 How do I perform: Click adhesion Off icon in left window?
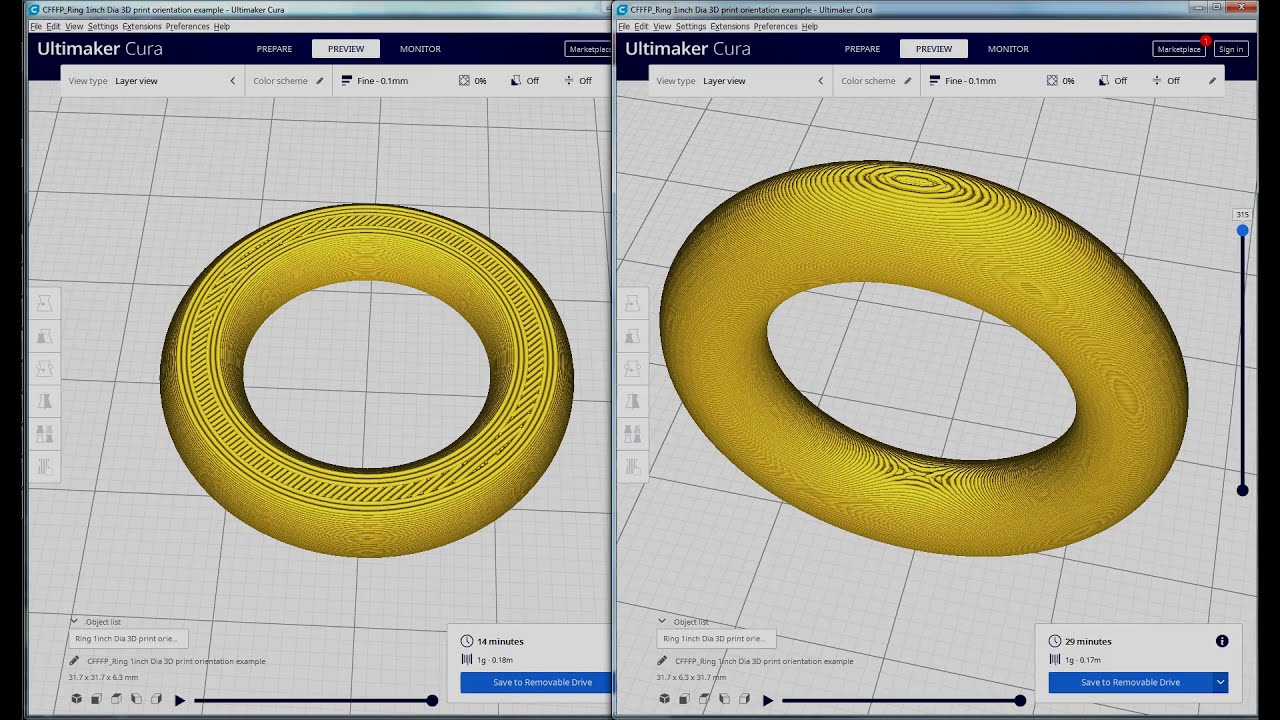click(x=568, y=81)
